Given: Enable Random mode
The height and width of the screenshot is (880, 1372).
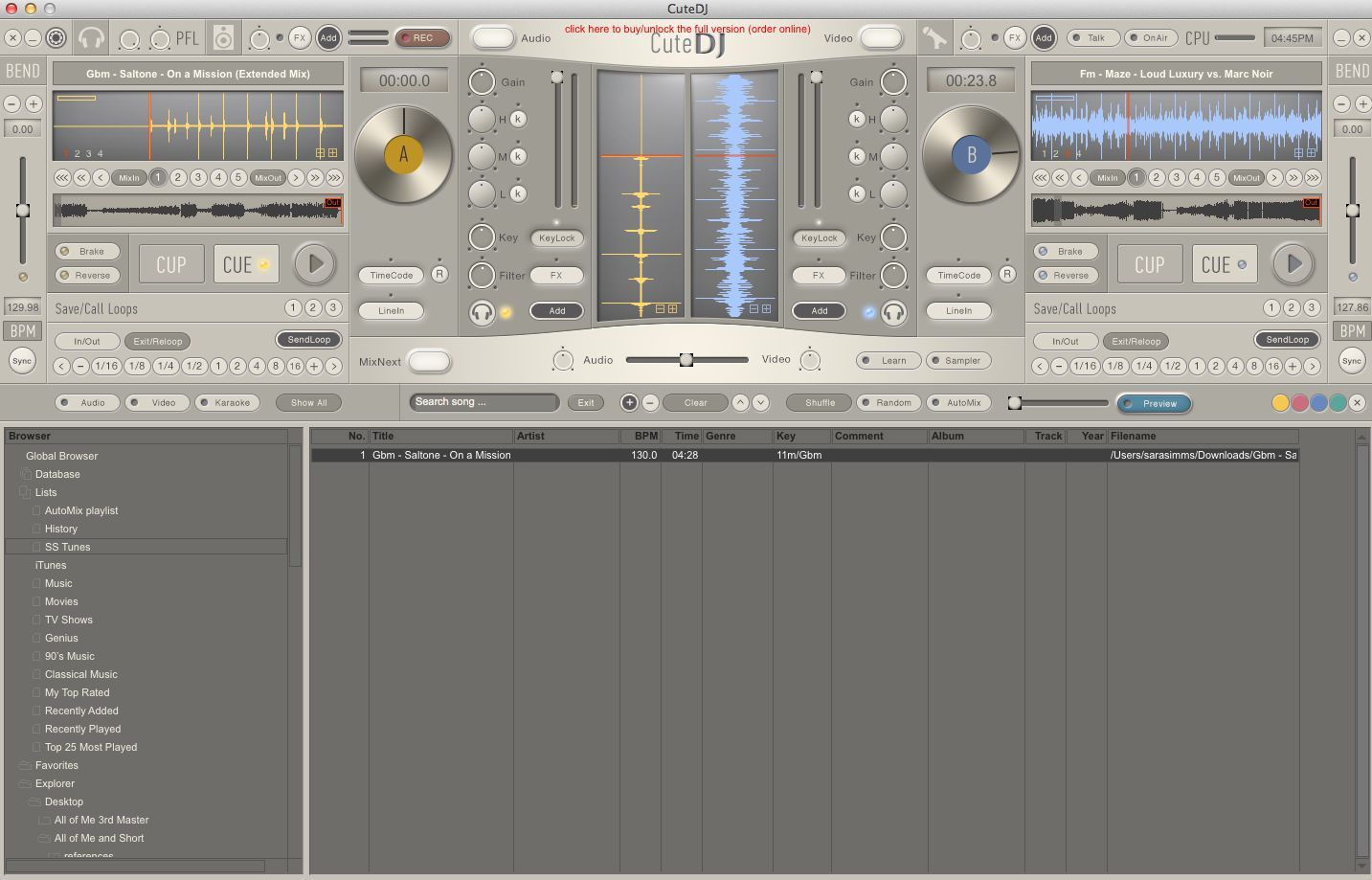Looking at the screenshot, I should [888, 402].
